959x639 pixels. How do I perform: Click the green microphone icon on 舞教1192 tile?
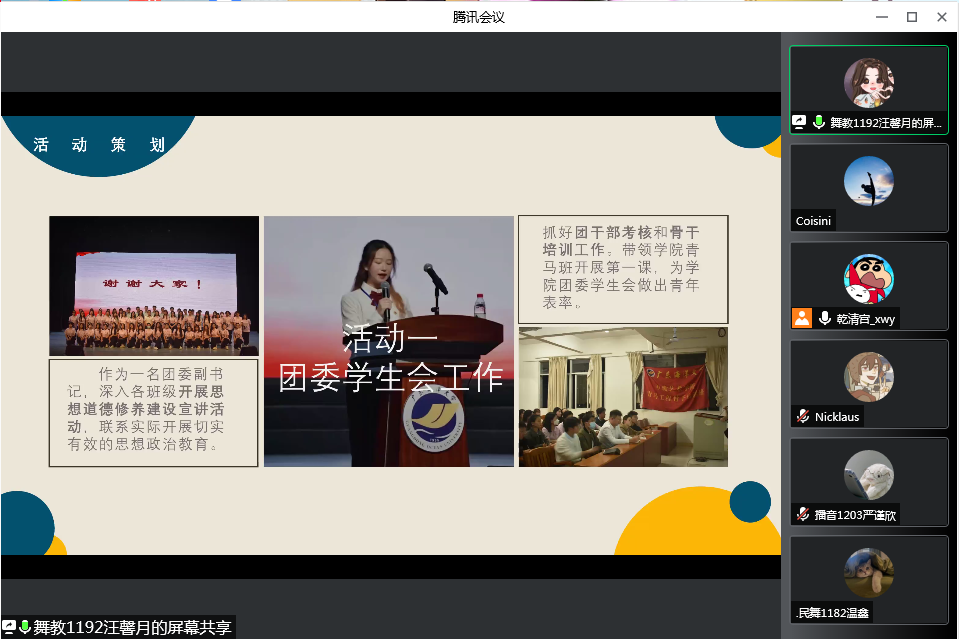tap(819, 122)
